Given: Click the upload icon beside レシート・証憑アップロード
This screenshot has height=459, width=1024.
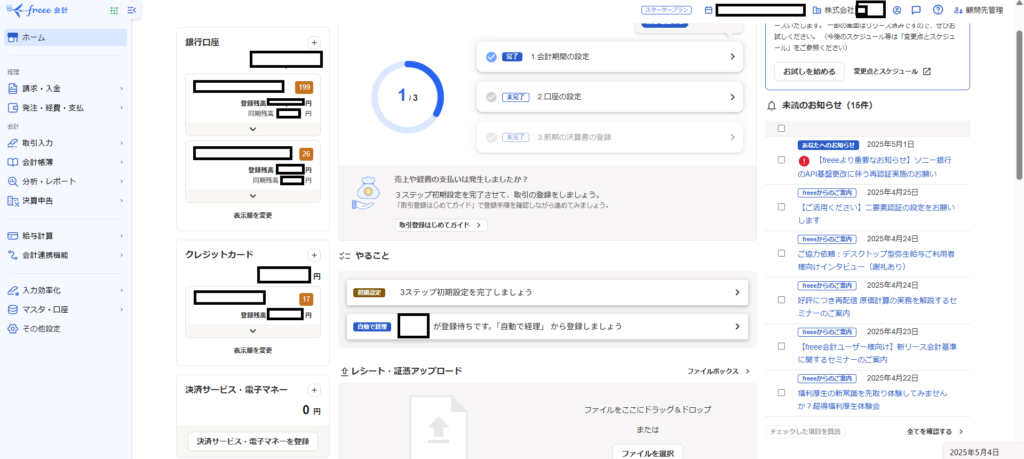Looking at the screenshot, I should click(x=345, y=372).
